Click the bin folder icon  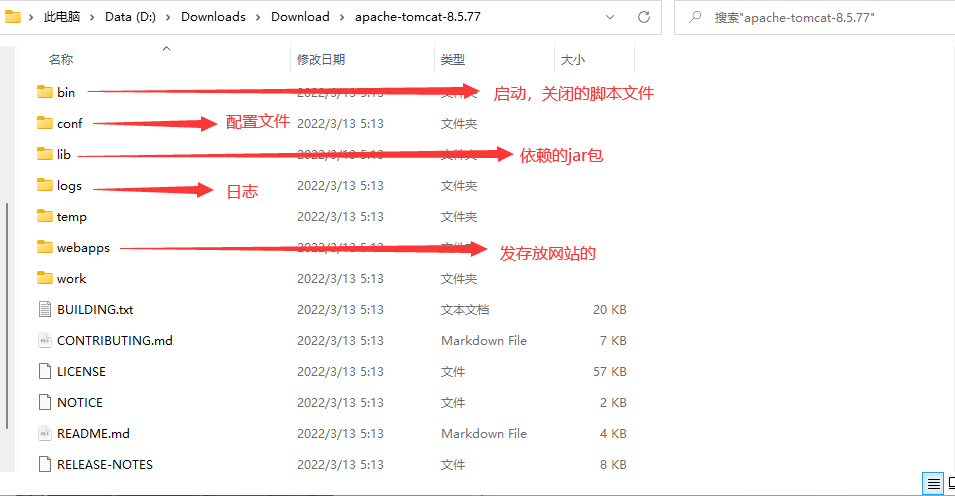point(44,92)
